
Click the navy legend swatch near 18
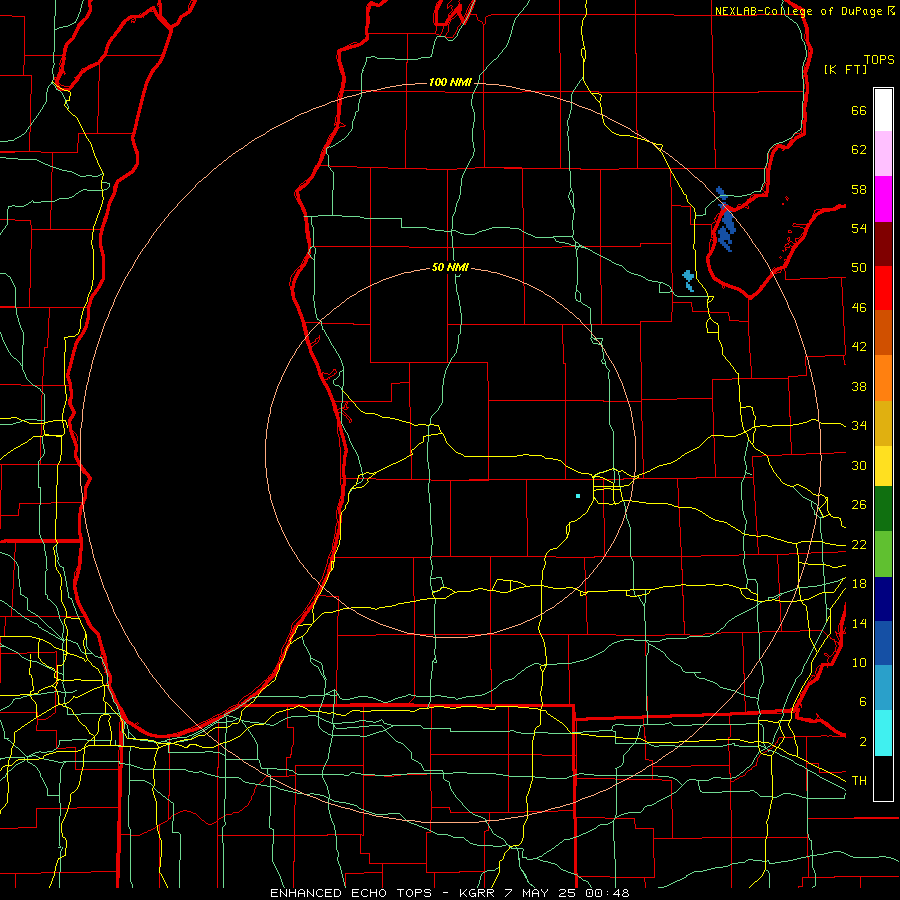tap(883, 599)
